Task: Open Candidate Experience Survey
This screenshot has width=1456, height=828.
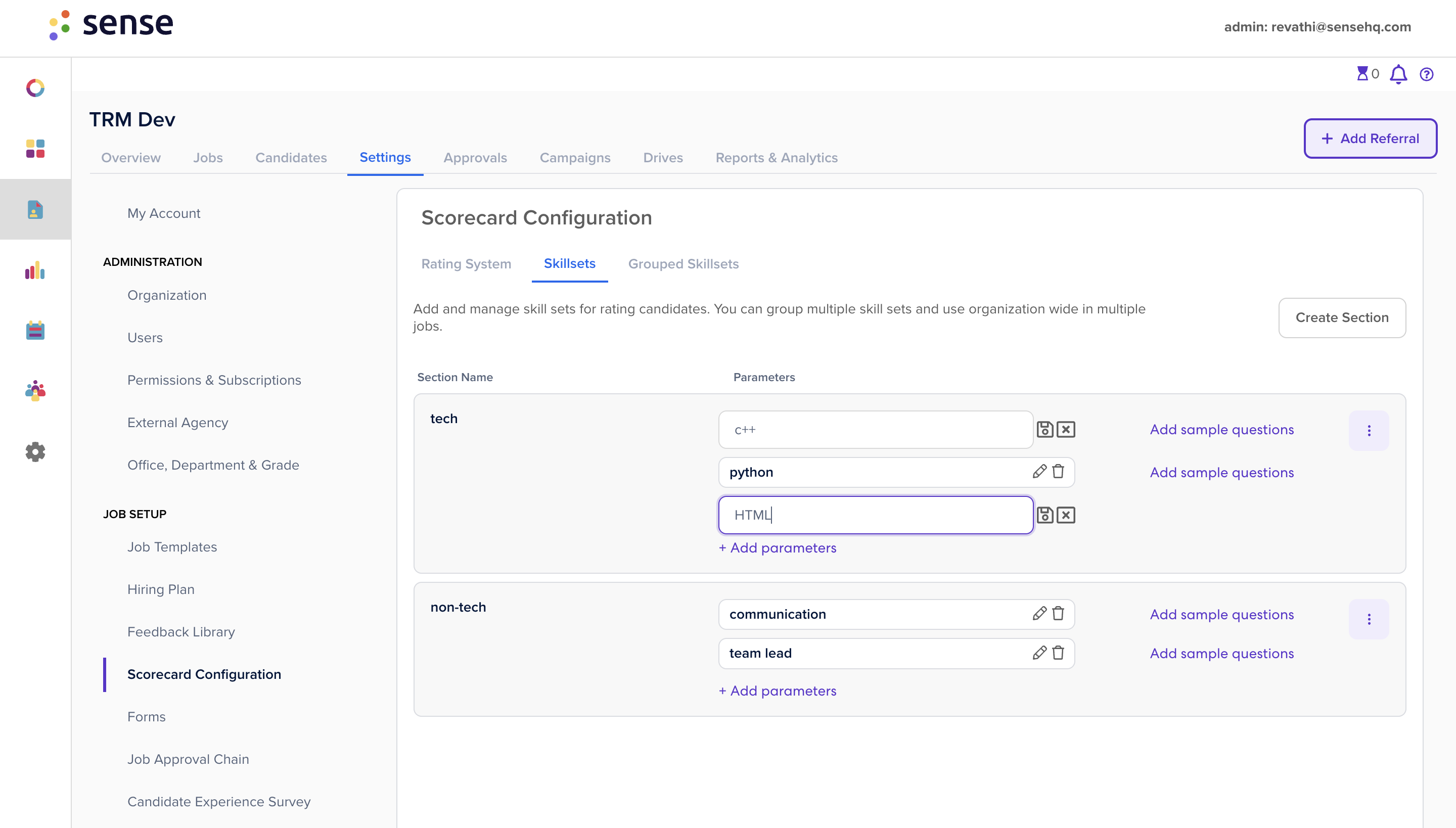Action: [x=219, y=802]
